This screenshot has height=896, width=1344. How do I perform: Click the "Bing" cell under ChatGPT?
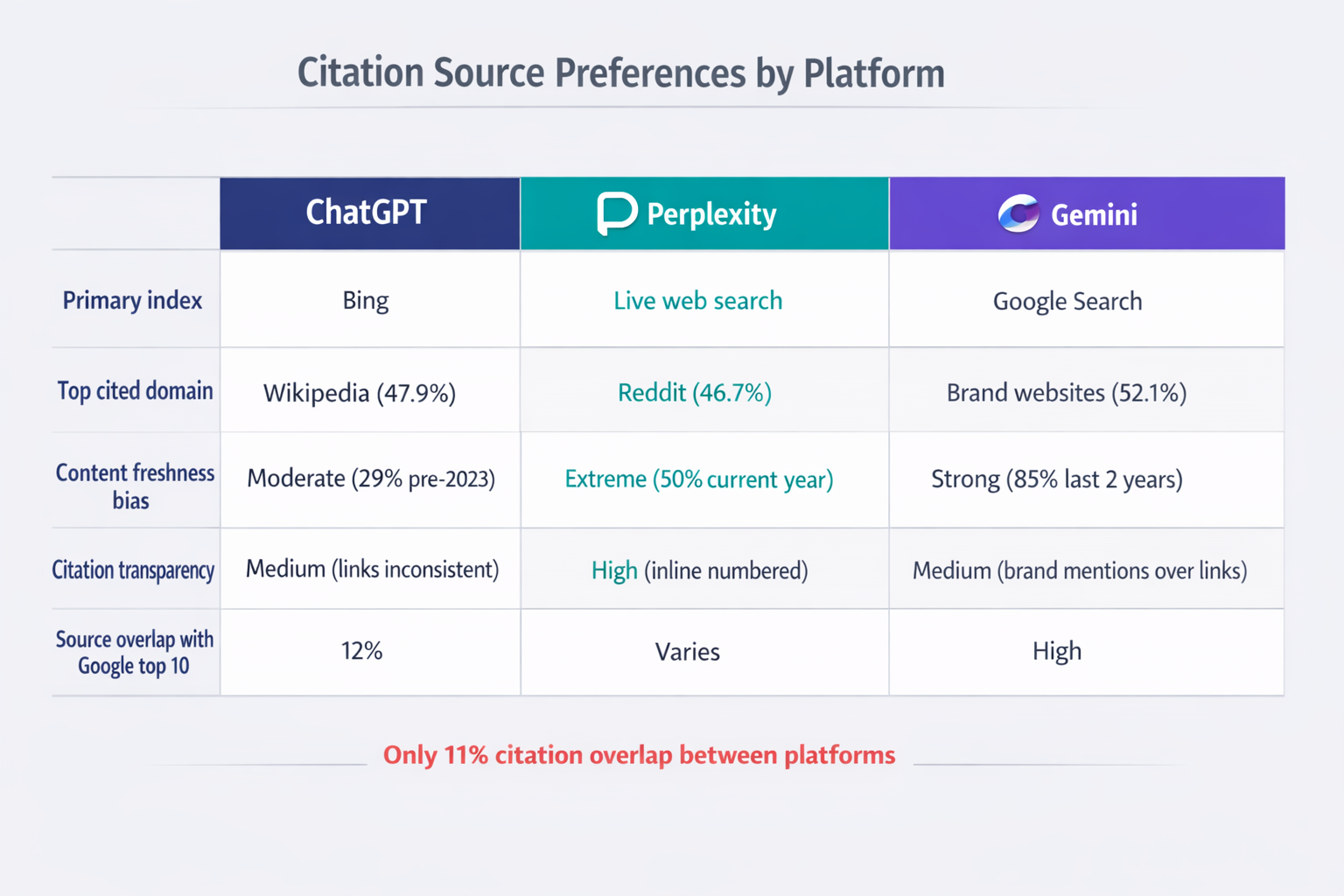(366, 301)
